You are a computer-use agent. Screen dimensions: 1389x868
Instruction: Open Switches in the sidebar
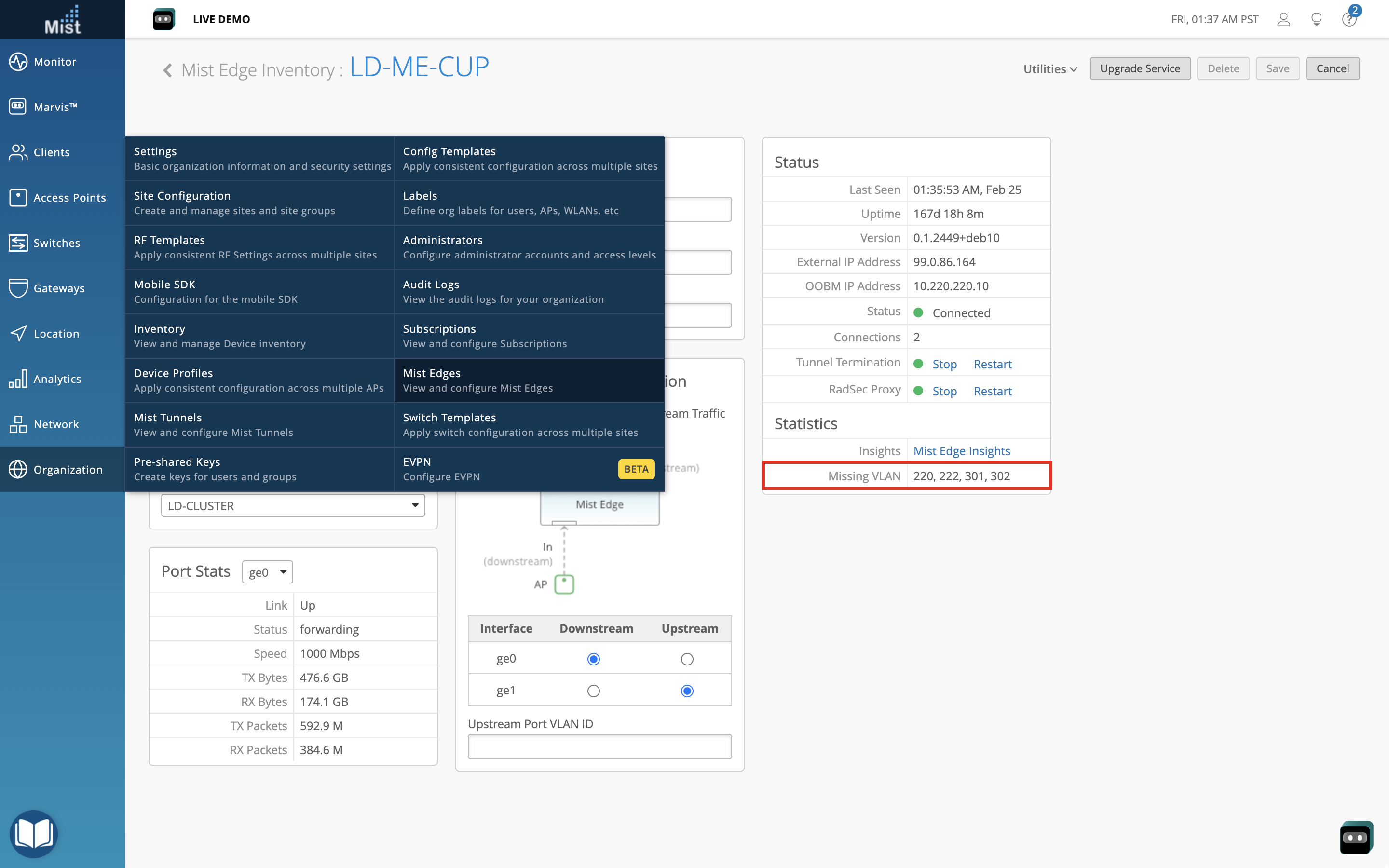56,243
